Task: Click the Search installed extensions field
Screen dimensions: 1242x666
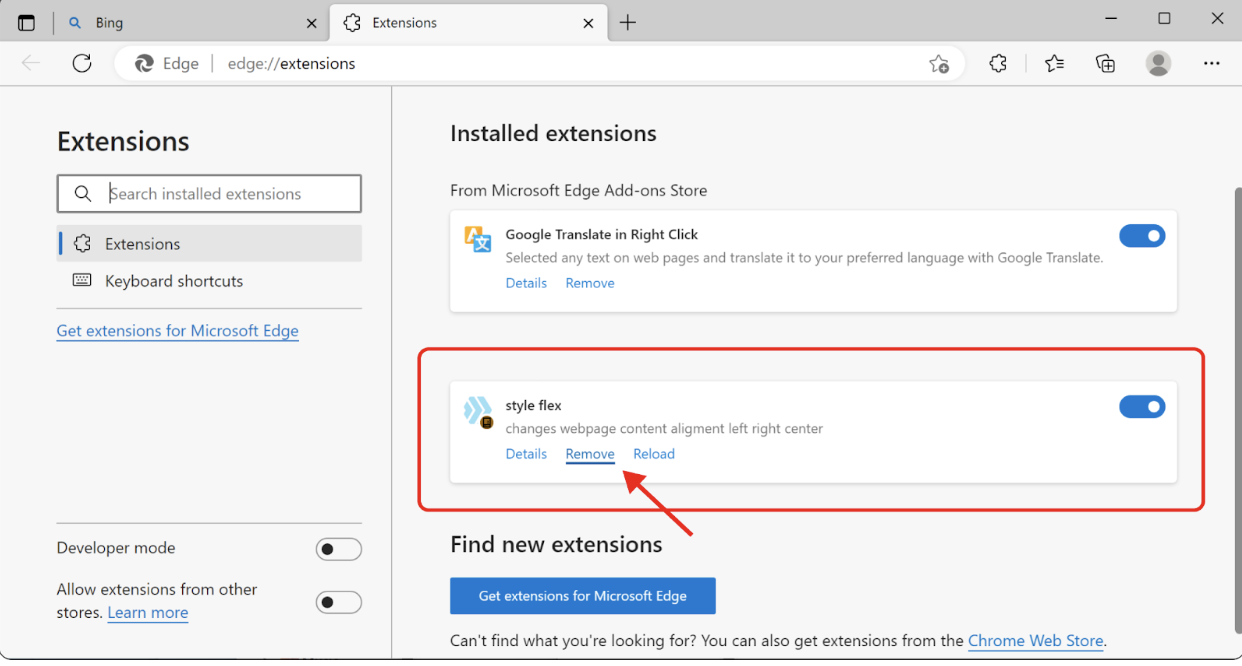Action: (220, 194)
